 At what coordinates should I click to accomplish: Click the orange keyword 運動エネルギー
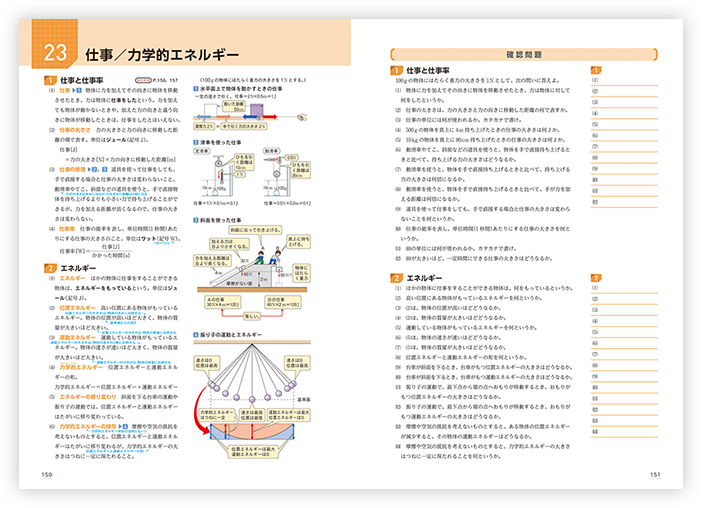tap(69, 338)
